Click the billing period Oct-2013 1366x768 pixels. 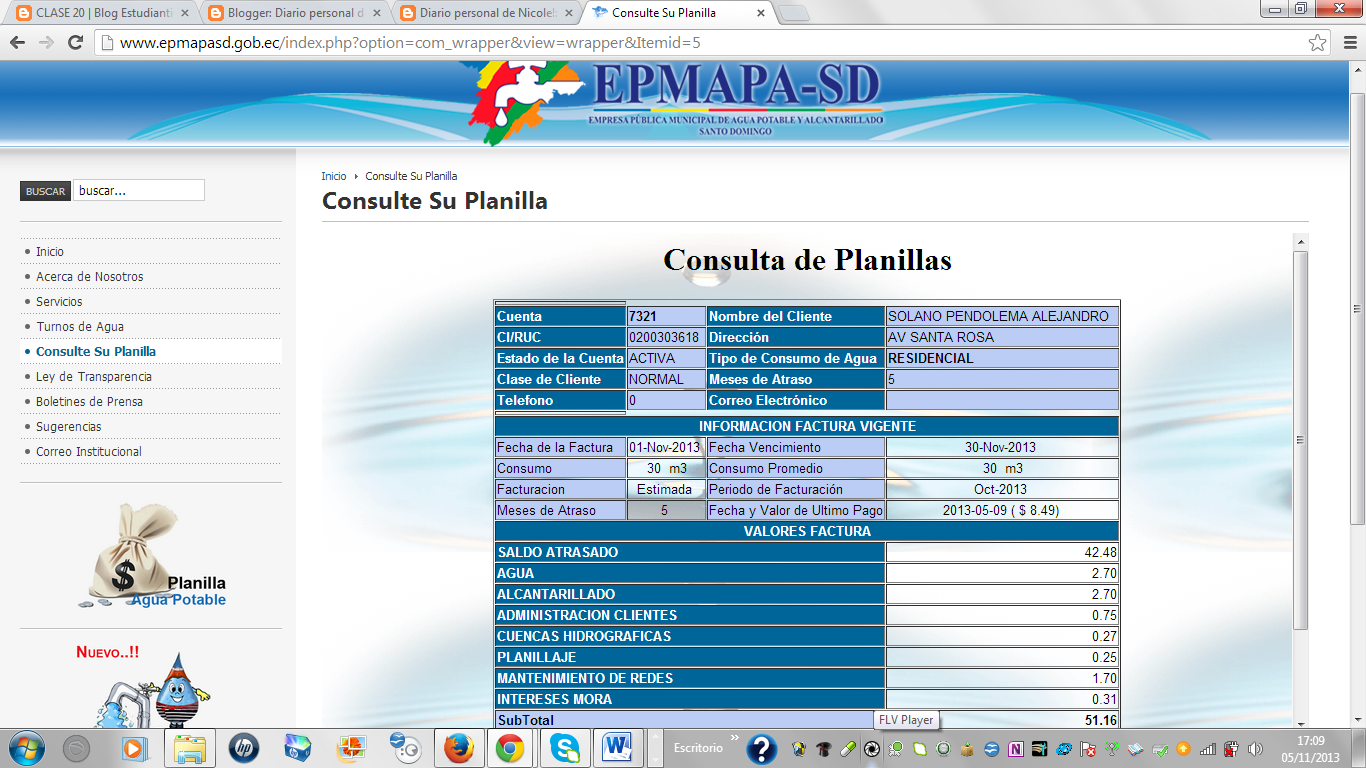click(x=1002, y=489)
